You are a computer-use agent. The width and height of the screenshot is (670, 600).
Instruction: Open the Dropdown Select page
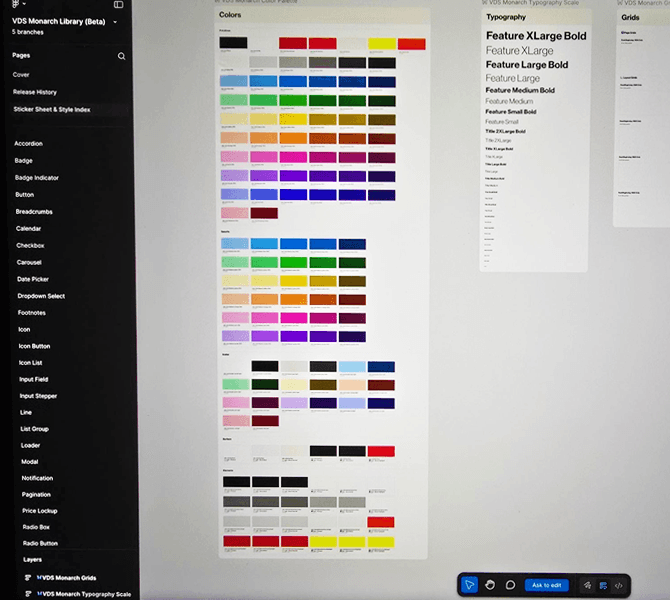click(41, 296)
